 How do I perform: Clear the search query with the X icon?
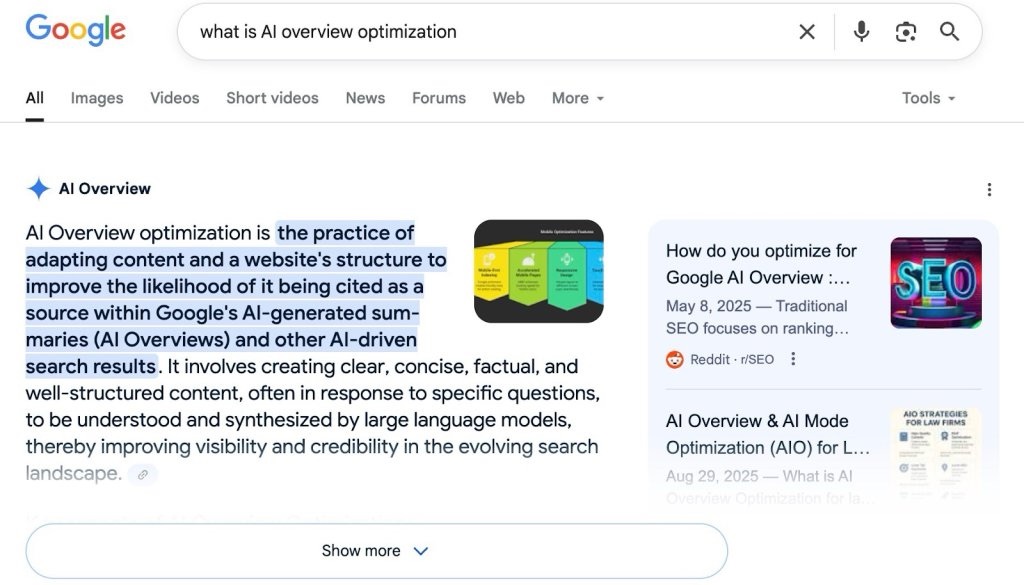pyautogui.click(x=807, y=31)
